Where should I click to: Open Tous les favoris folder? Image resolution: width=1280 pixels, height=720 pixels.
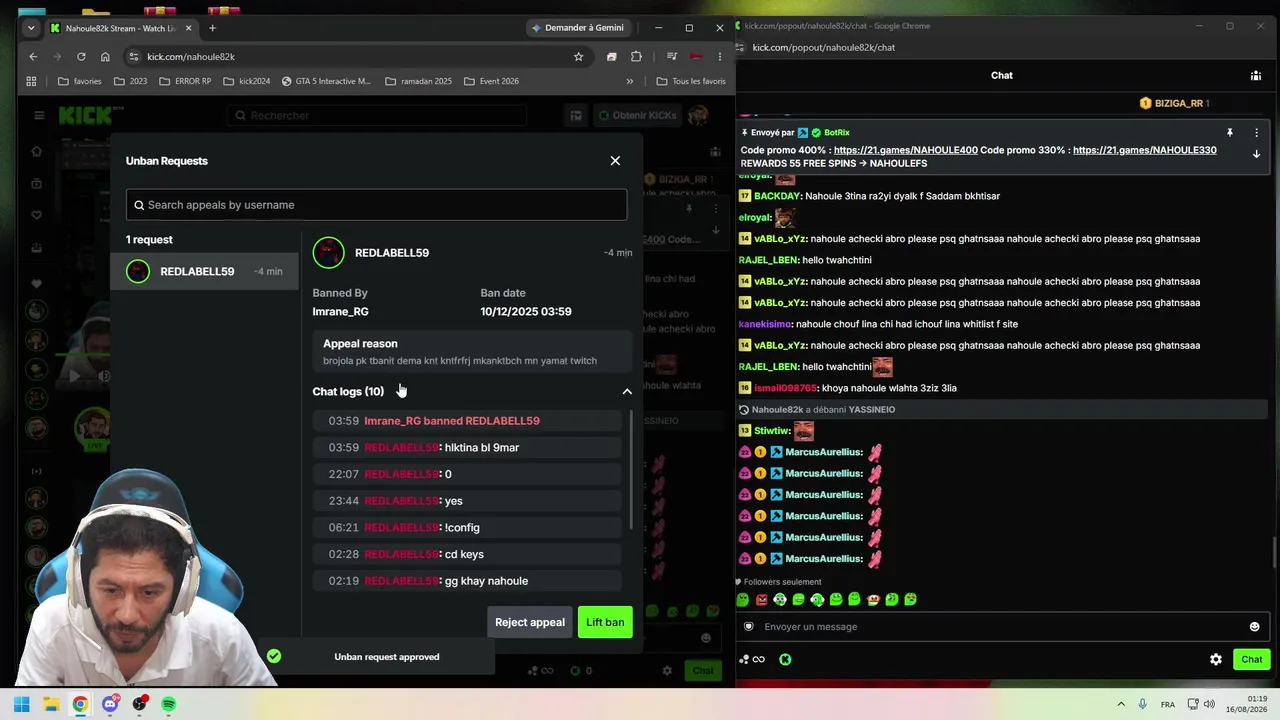pos(691,81)
